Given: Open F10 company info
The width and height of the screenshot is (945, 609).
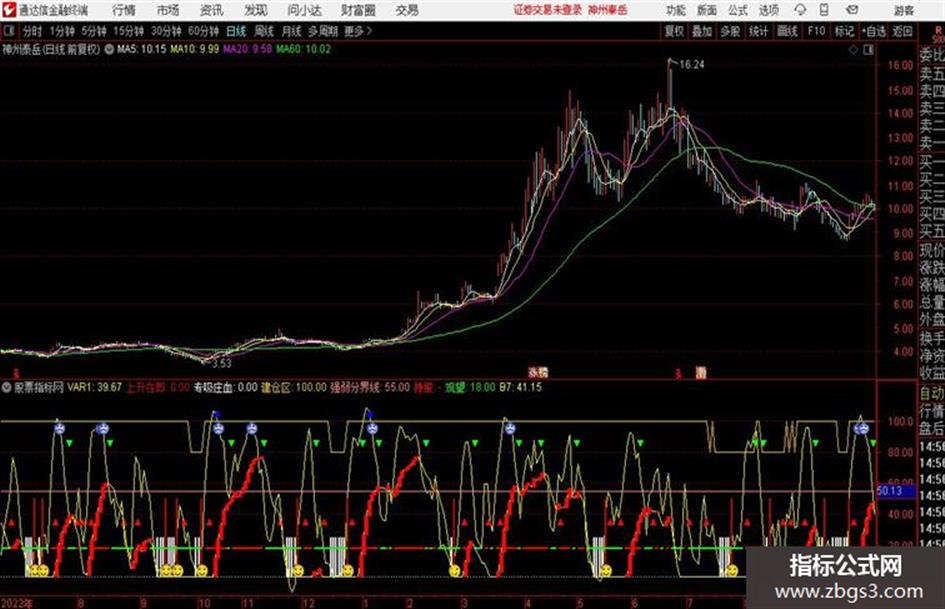Looking at the screenshot, I should [x=816, y=31].
